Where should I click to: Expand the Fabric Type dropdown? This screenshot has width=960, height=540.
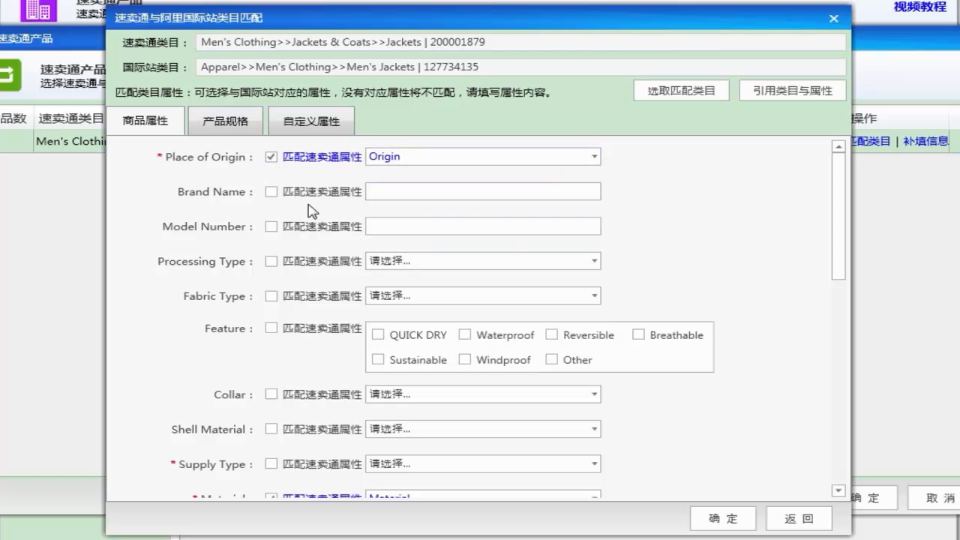coord(483,296)
